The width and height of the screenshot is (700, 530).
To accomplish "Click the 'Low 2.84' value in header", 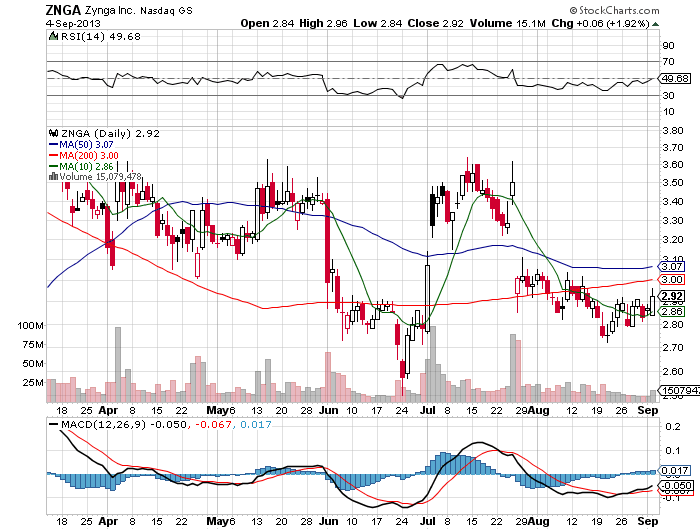I will click(378, 23).
